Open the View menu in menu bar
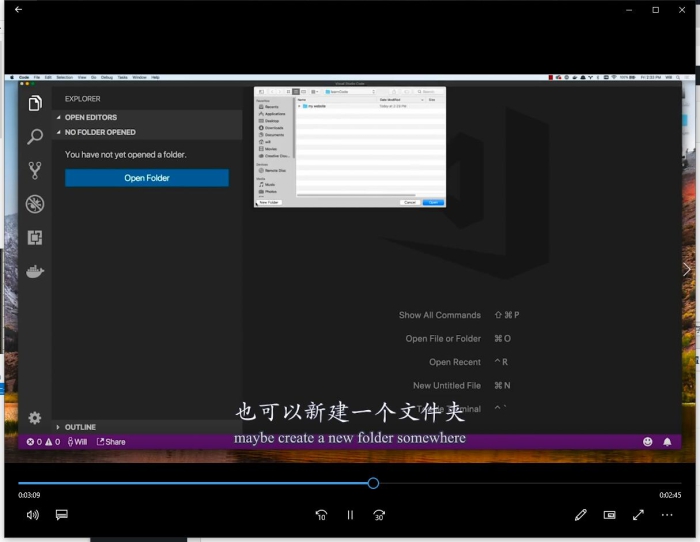 (82, 77)
